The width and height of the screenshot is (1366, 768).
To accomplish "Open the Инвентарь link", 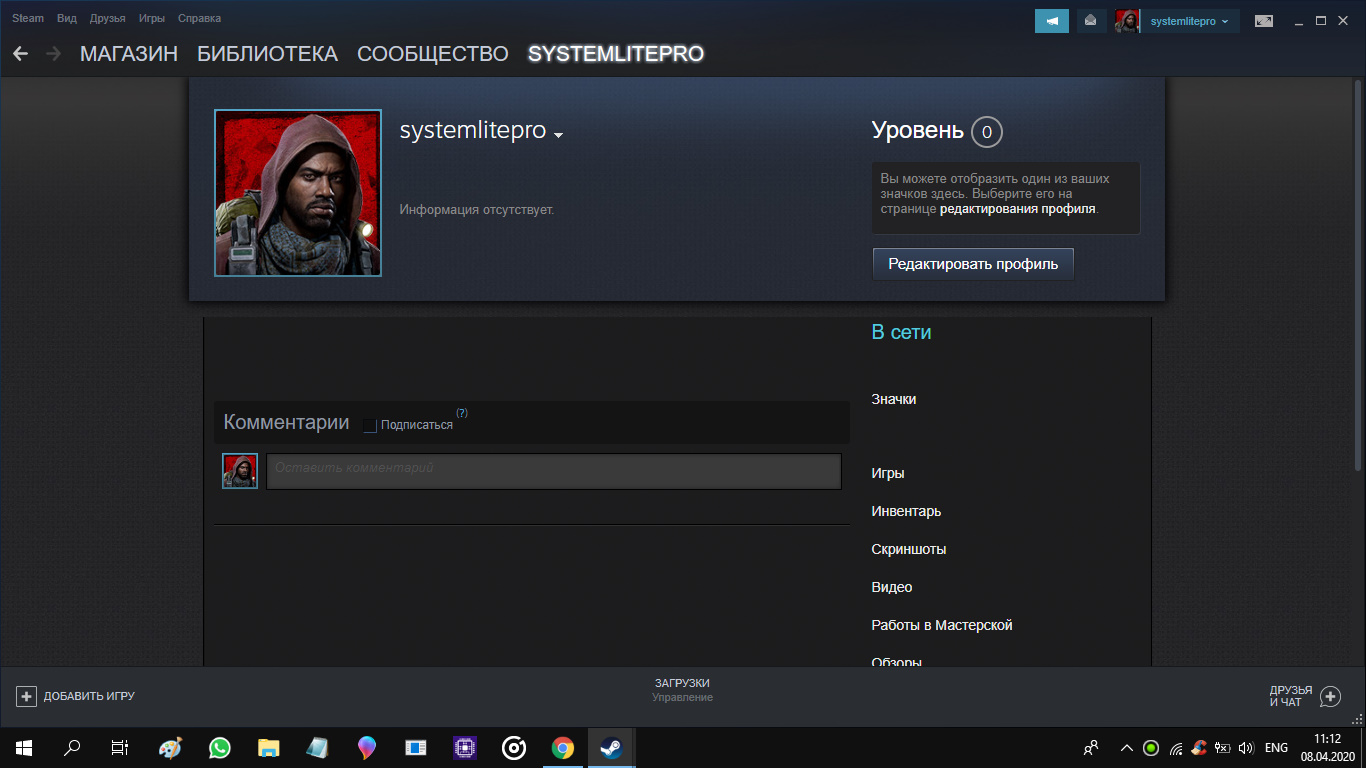I will coord(906,511).
